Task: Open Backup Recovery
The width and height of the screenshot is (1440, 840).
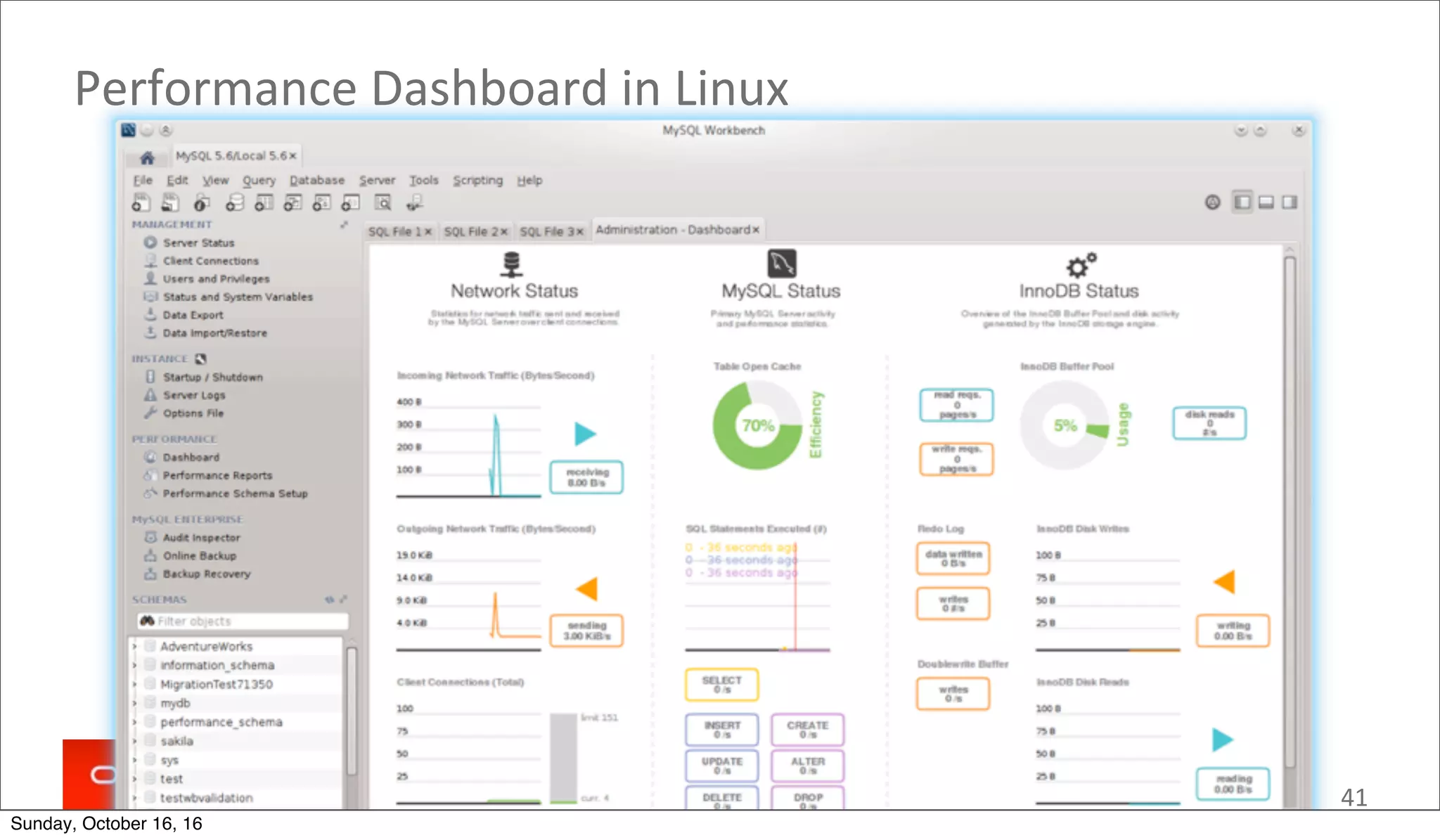Action: (x=207, y=574)
